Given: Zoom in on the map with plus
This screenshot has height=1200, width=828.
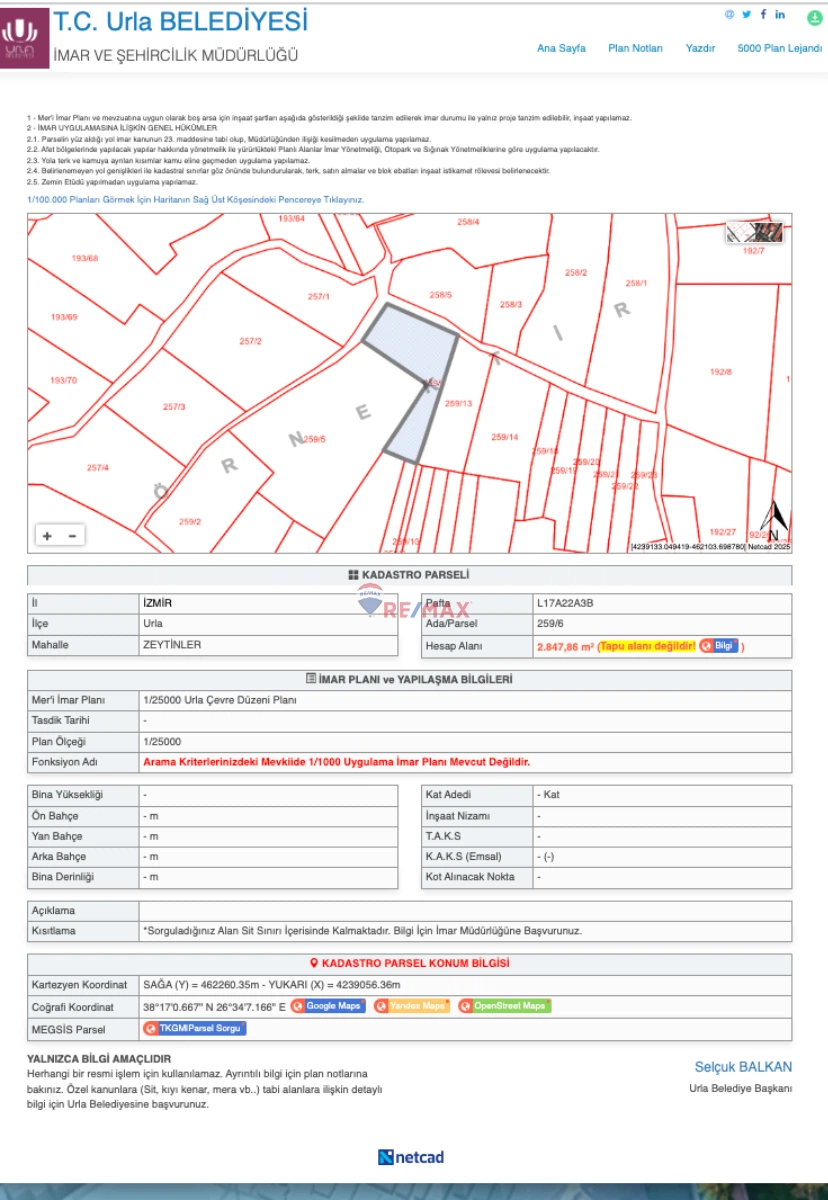Looking at the screenshot, I should pyautogui.click(x=47, y=536).
